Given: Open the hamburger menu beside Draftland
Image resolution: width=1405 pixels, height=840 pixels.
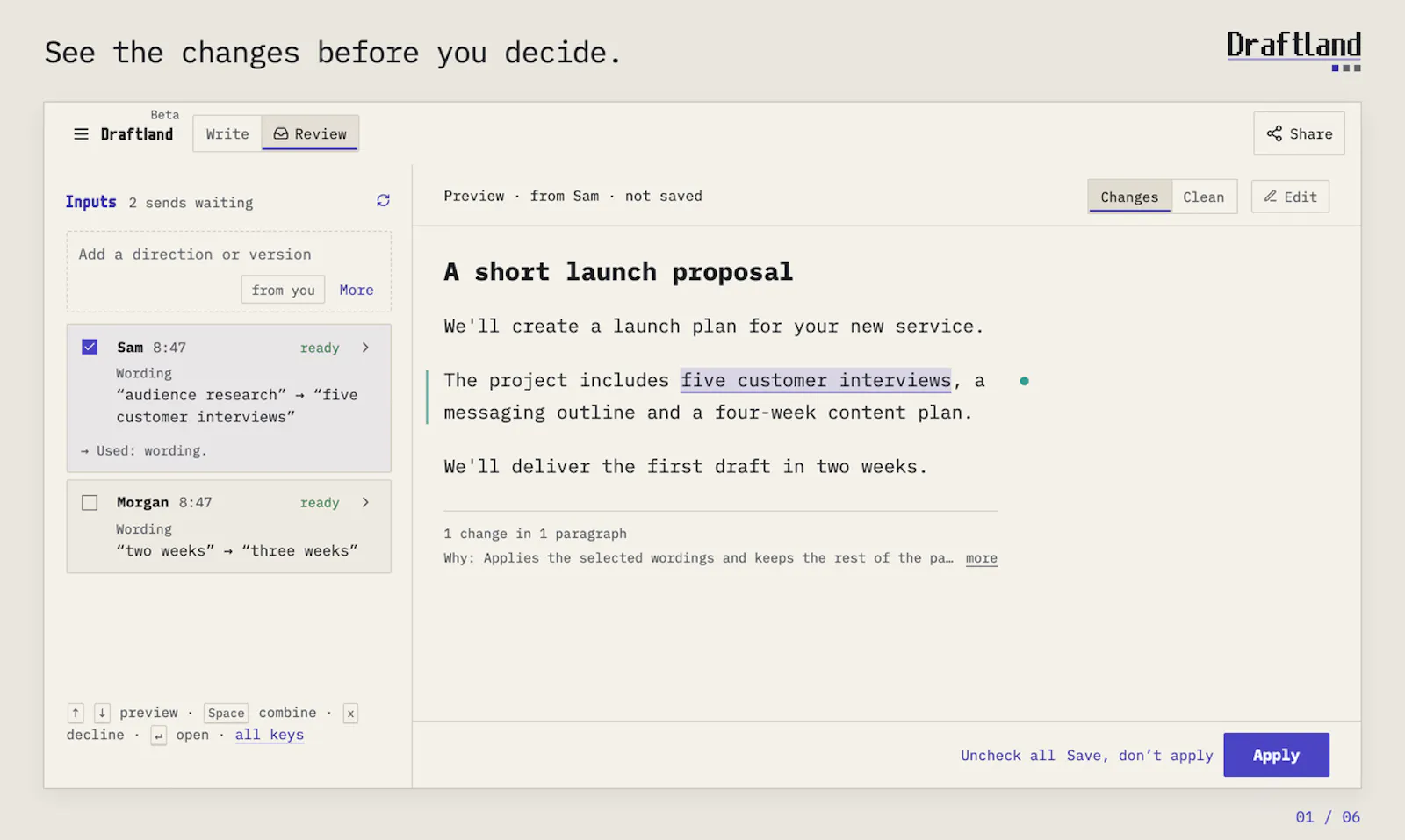Looking at the screenshot, I should point(81,134).
